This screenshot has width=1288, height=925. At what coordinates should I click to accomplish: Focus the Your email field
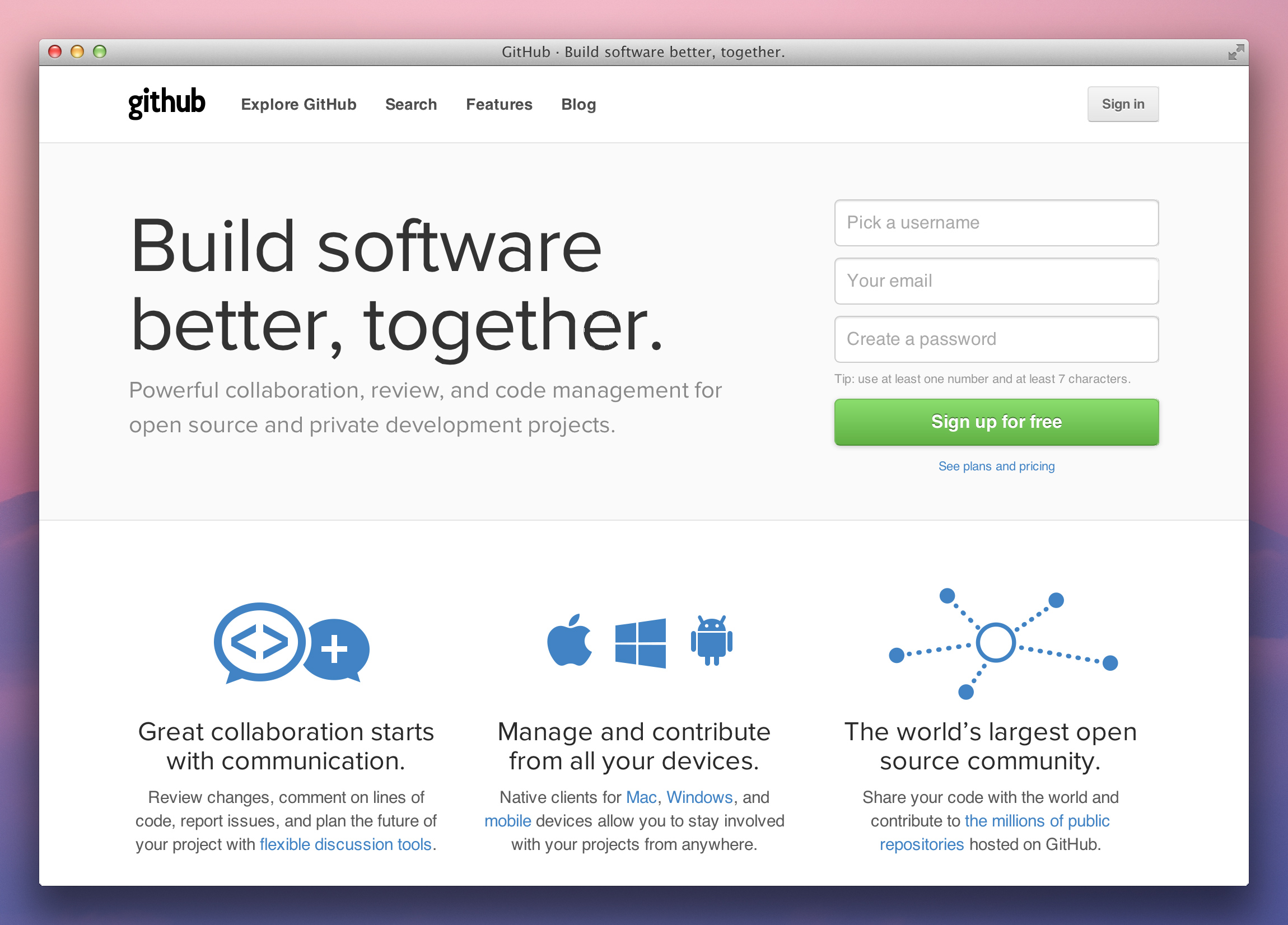click(996, 281)
